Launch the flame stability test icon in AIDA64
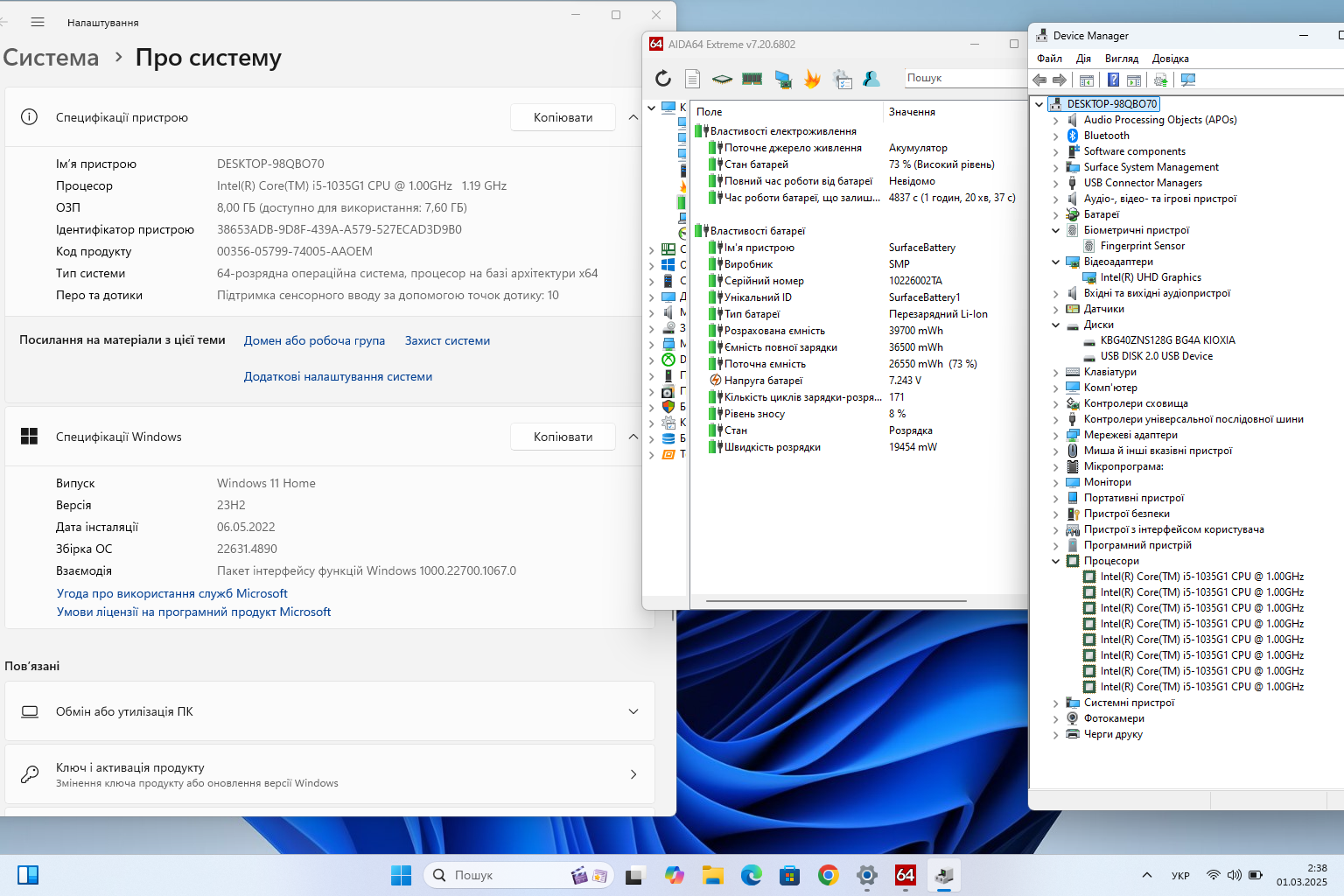The height and width of the screenshot is (896, 1344). click(x=813, y=80)
